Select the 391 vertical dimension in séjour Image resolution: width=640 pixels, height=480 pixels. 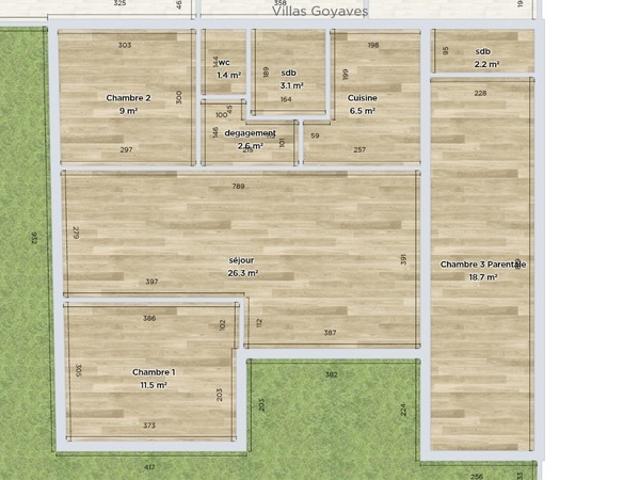click(x=403, y=259)
